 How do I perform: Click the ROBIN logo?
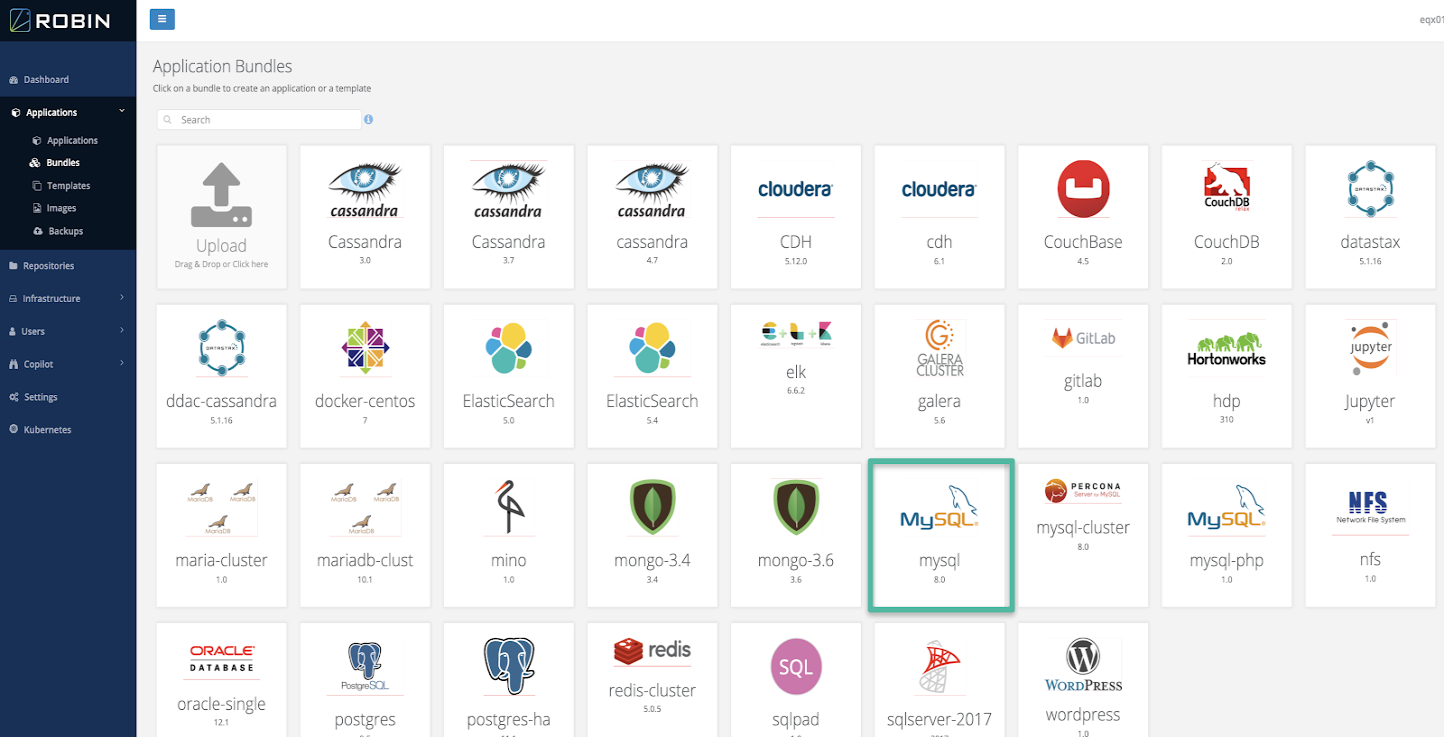click(60, 20)
